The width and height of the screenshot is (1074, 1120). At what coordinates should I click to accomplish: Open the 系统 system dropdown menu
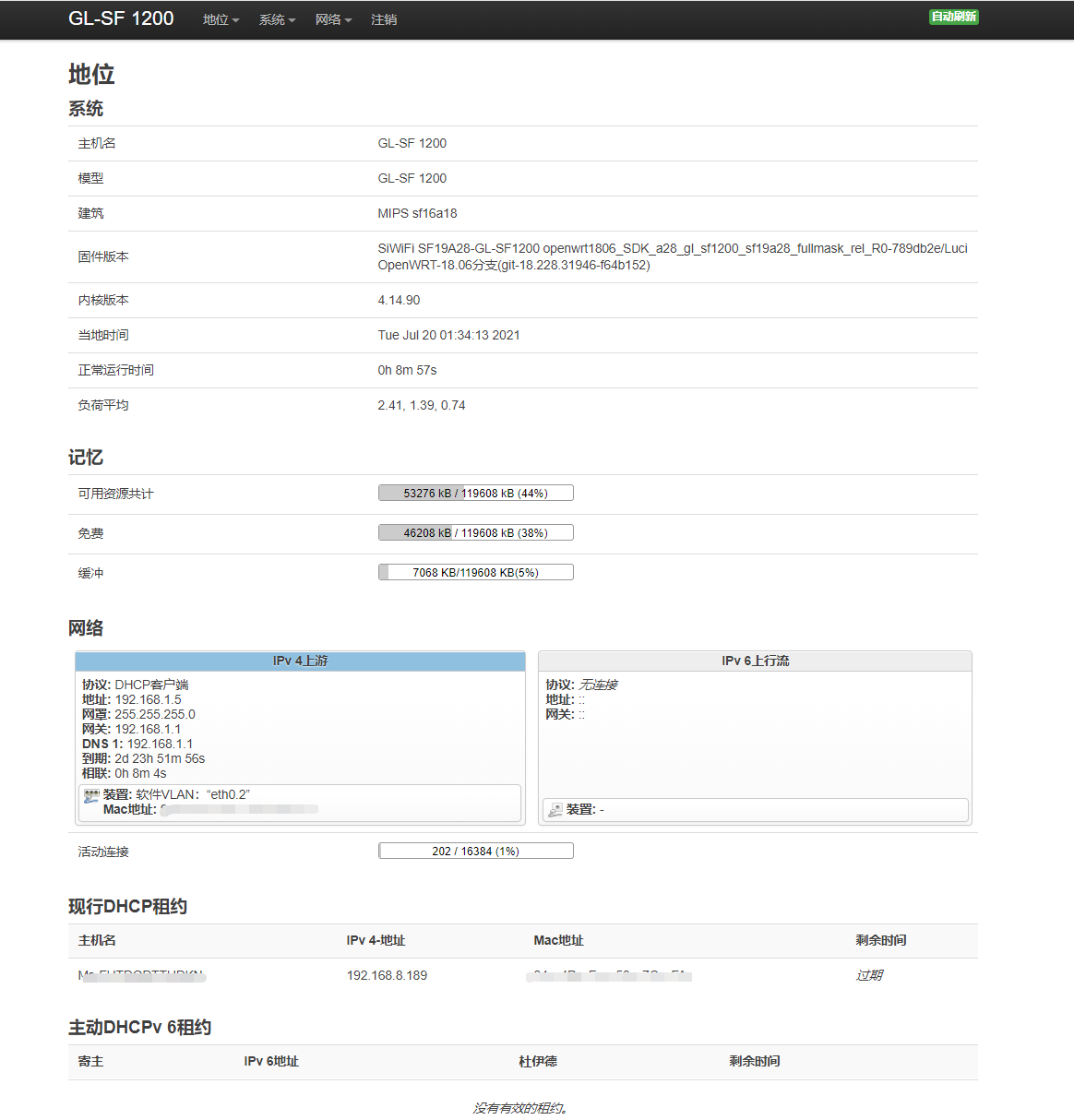(277, 19)
